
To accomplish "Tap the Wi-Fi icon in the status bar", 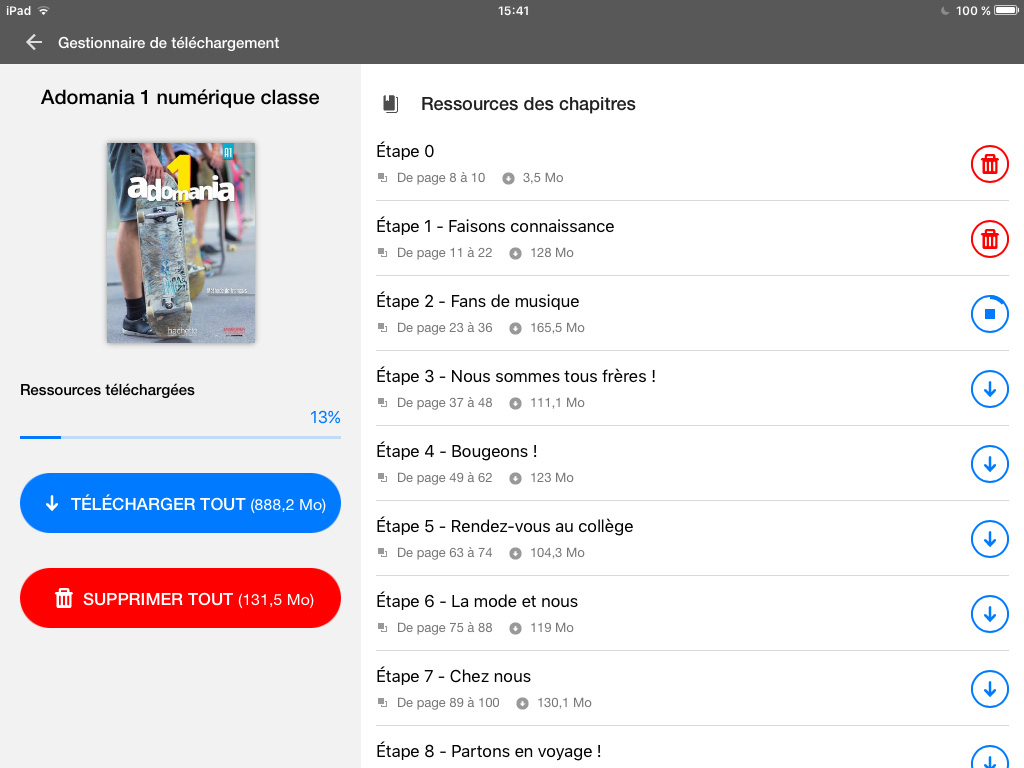I will point(44,10).
